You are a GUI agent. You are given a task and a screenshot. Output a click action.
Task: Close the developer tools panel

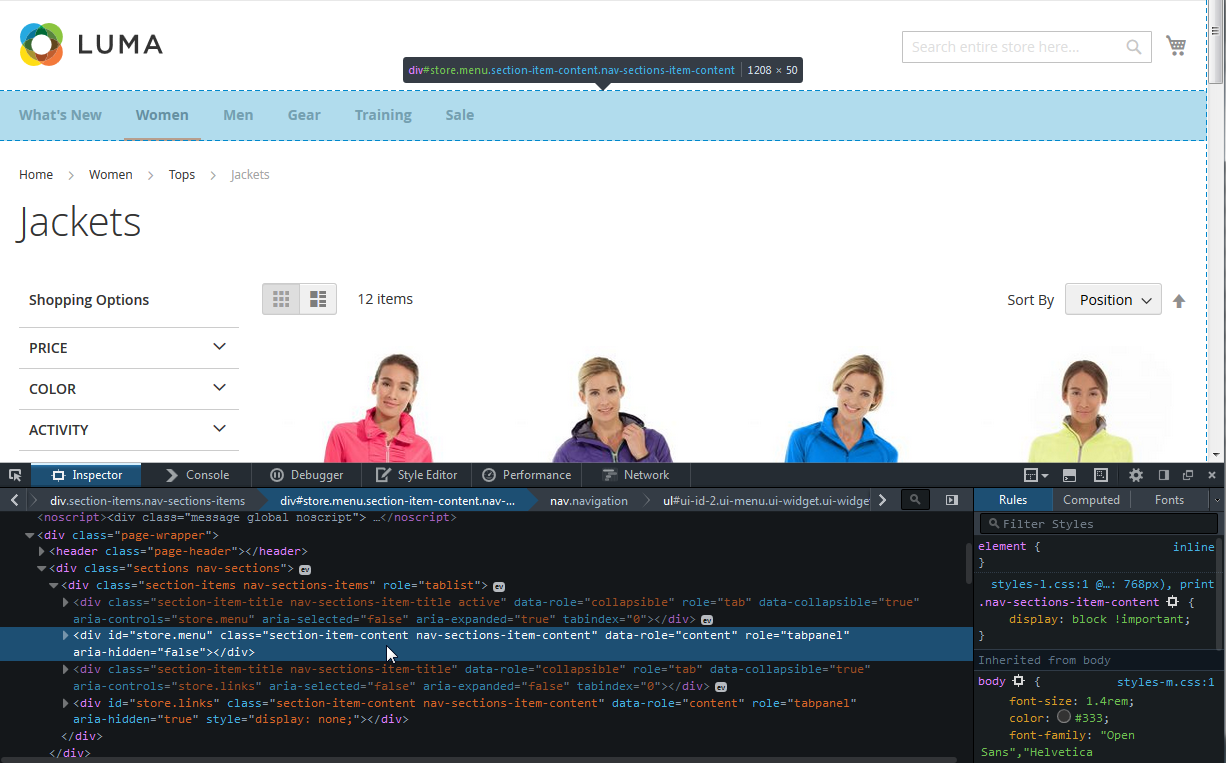1212,475
